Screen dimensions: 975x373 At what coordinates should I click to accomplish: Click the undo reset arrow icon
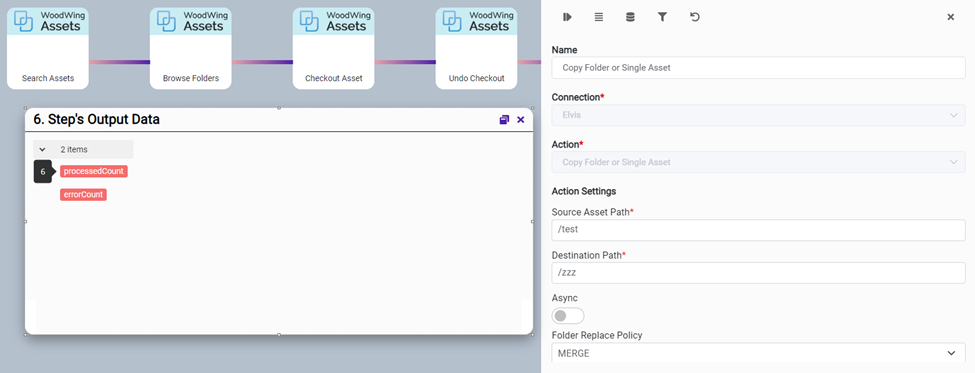[695, 17]
